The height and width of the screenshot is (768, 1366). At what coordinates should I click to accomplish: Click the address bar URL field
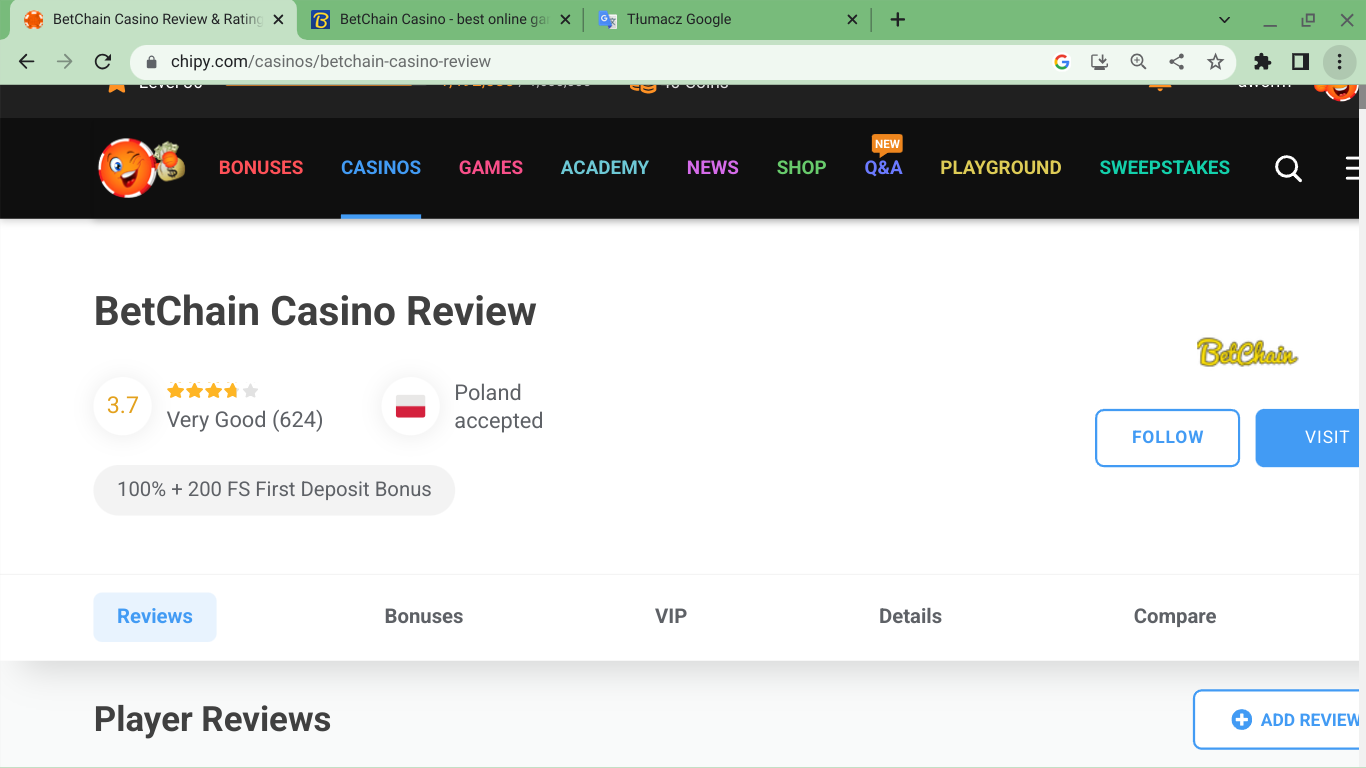click(x=600, y=62)
